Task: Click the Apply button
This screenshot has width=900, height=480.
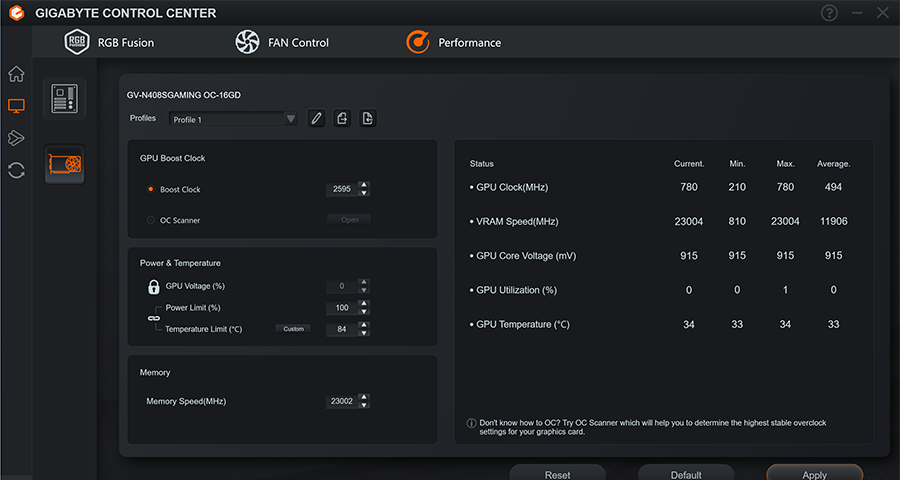Action: coord(814,474)
